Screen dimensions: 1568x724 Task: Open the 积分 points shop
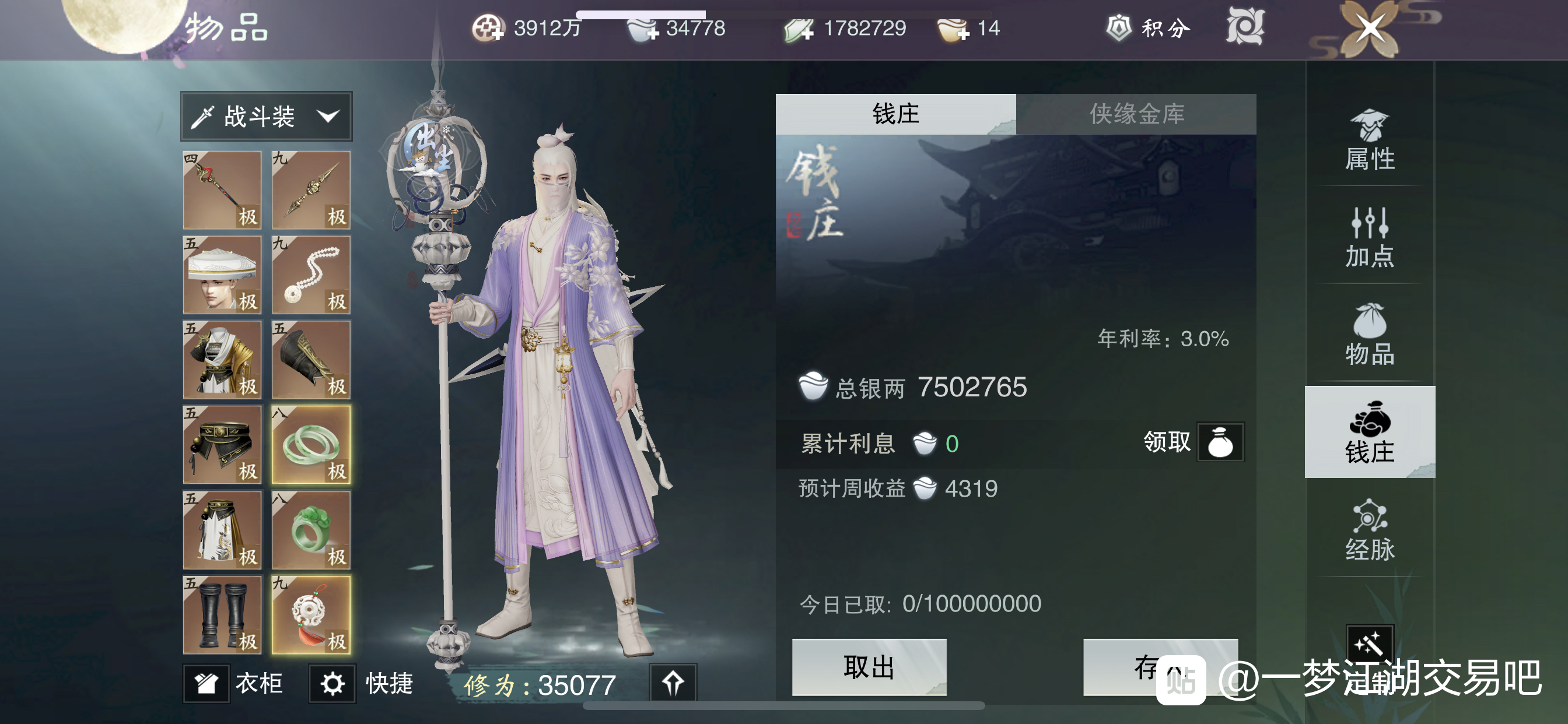pos(1148,28)
